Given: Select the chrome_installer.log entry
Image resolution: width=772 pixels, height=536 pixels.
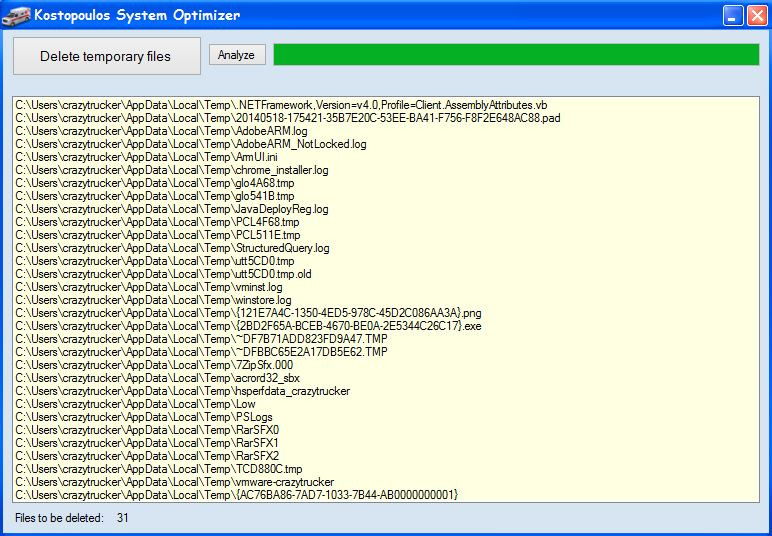Looking at the screenshot, I should point(171,170).
